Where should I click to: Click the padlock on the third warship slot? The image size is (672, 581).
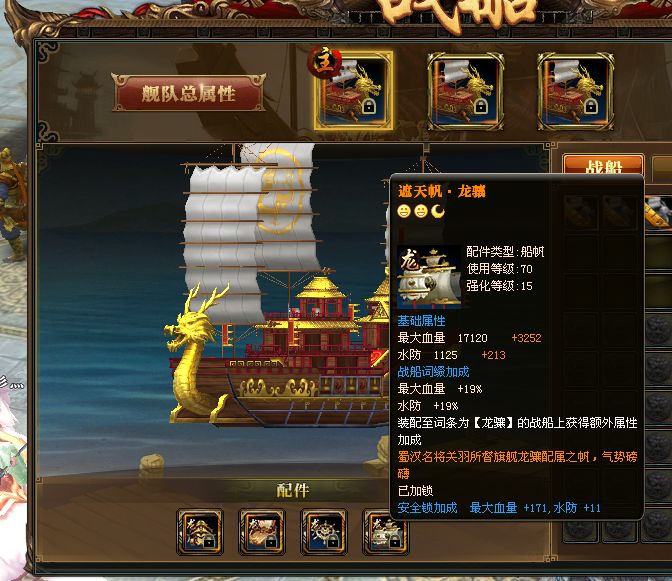590,106
